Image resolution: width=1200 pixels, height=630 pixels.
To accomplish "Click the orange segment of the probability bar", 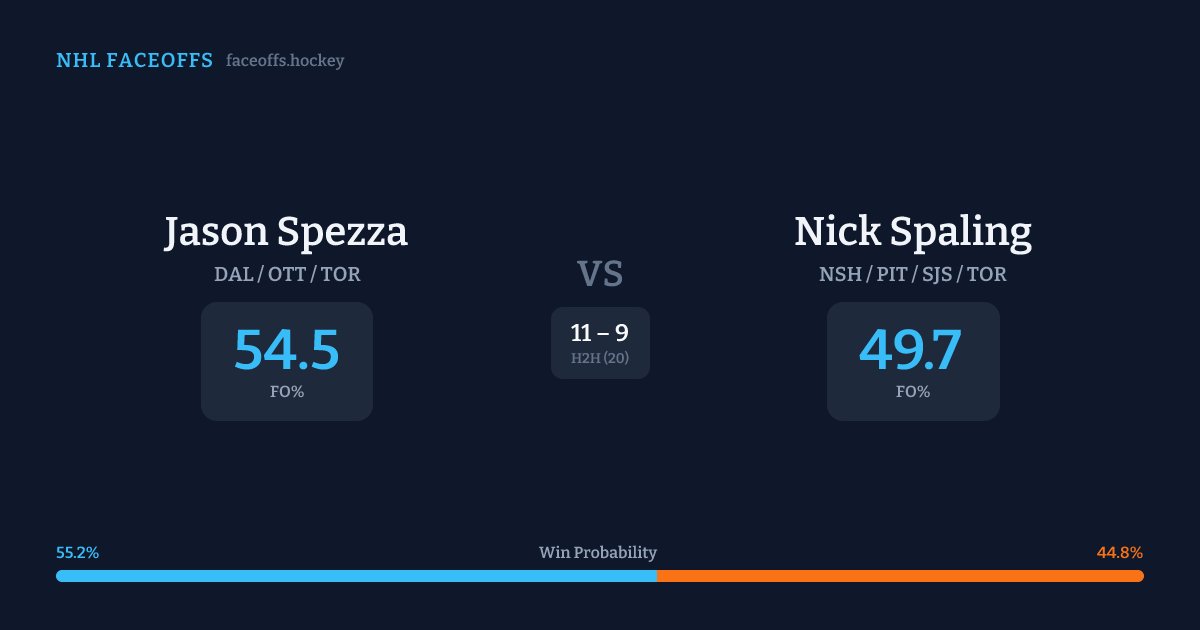I will tap(900, 576).
